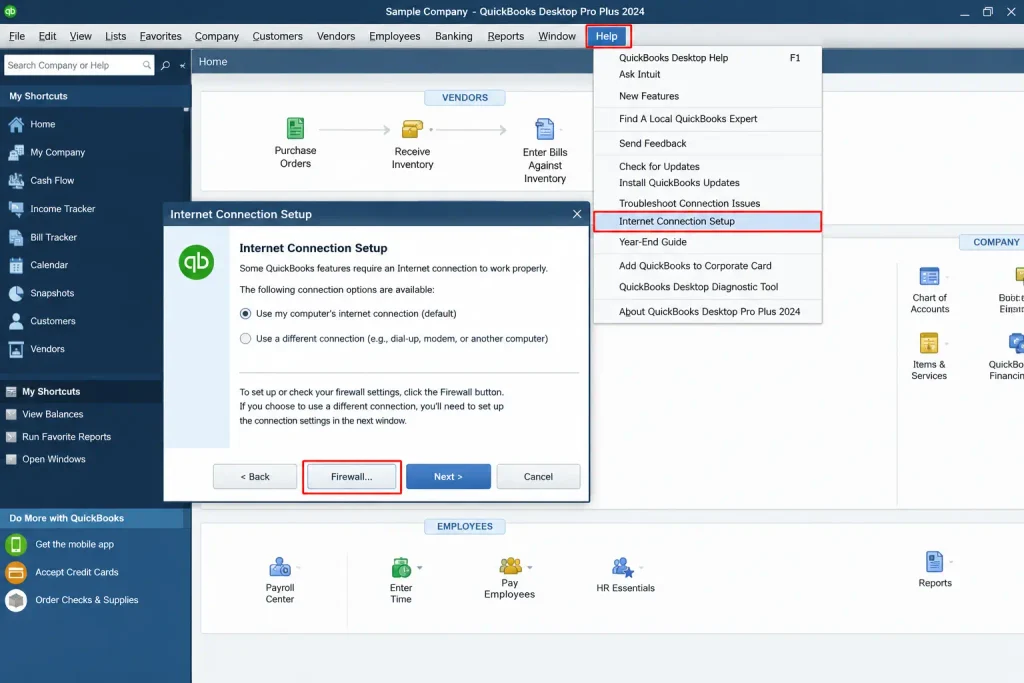Click Enter Bills Against Inventory icon
The height and width of the screenshot is (683, 1024).
545,129
